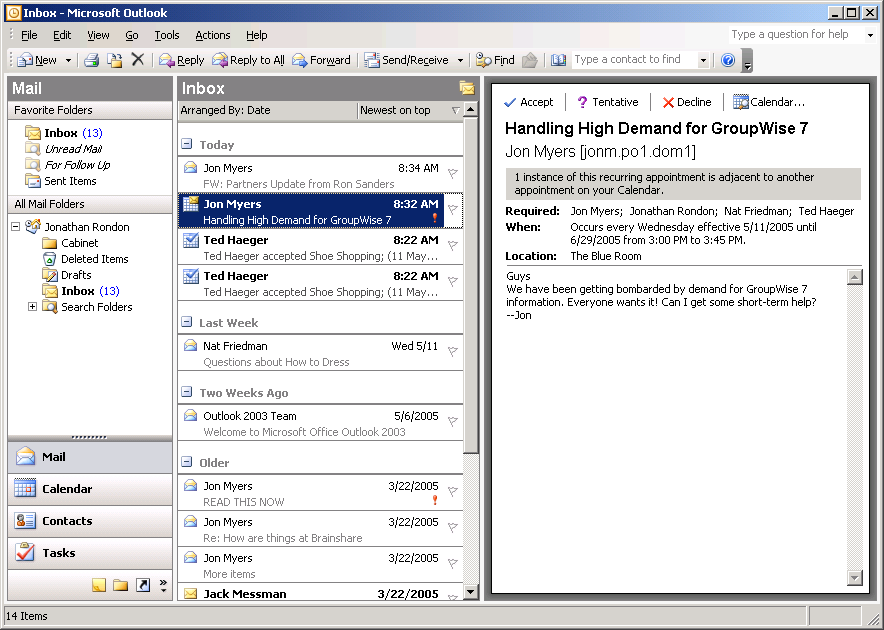Image resolution: width=884 pixels, height=630 pixels.
Task: Flag the Re: How are things at Brainshare message
Action: pyautogui.click(x=453, y=527)
